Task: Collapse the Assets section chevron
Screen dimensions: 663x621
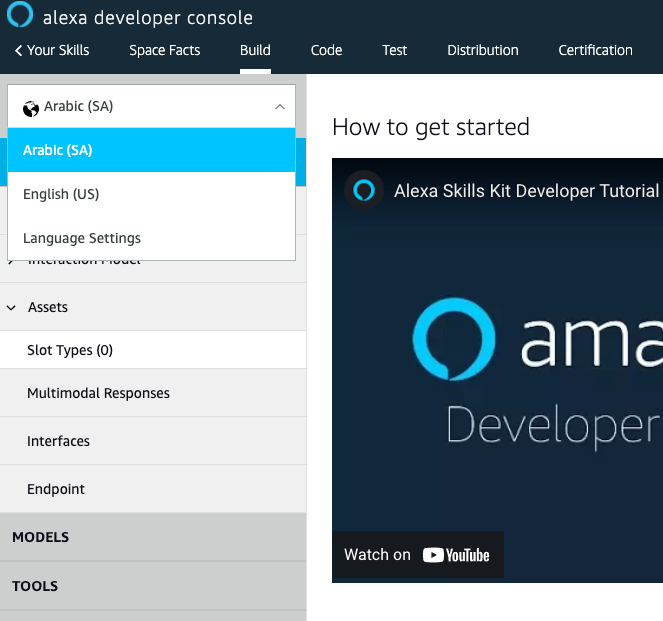Action: (12, 308)
